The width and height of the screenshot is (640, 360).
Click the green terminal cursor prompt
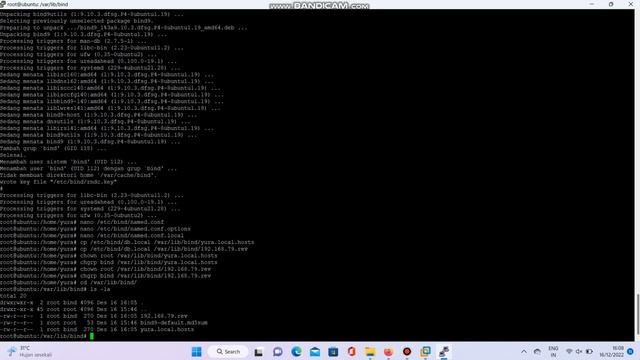(x=92, y=336)
